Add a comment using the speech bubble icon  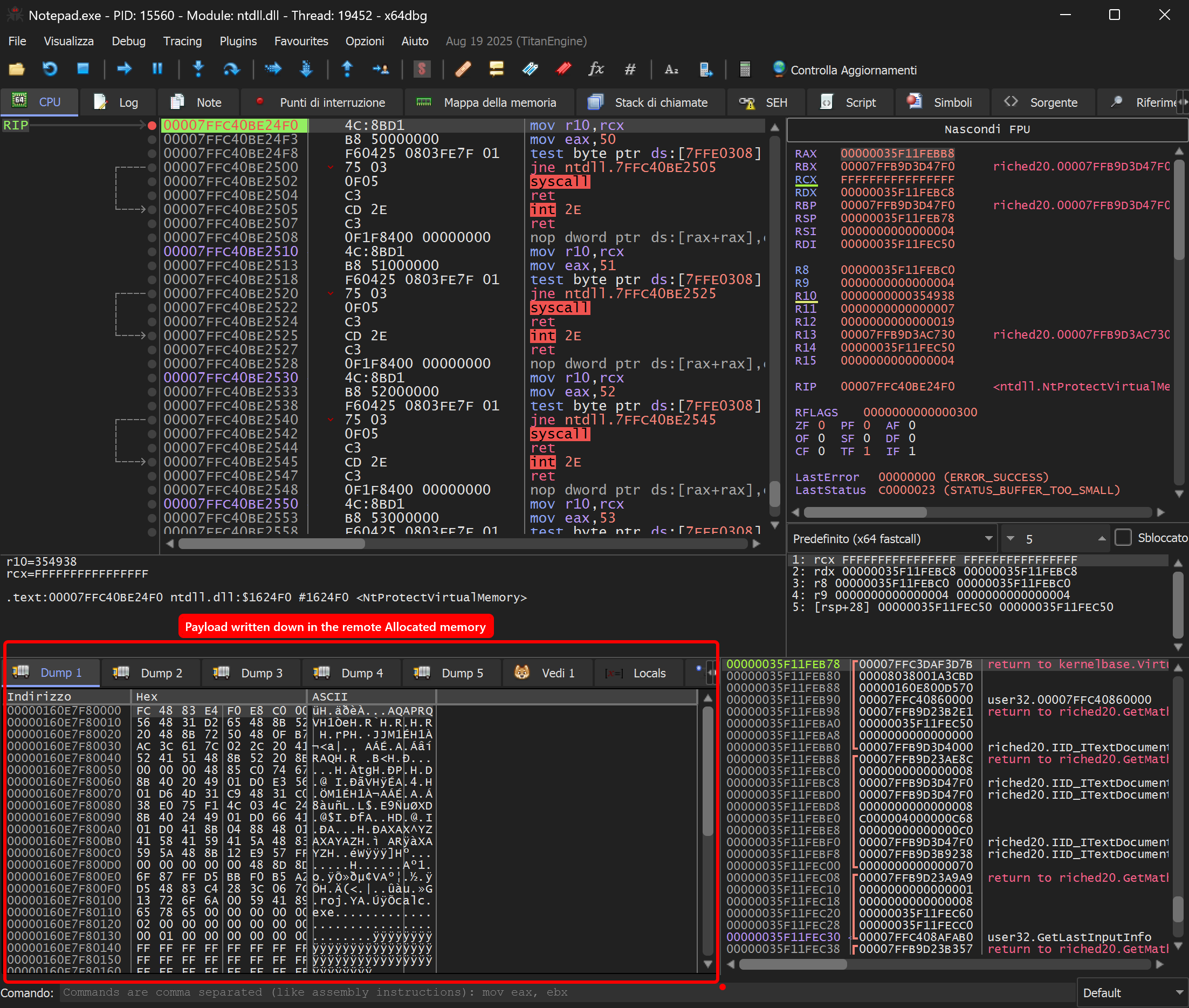click(x=496, y=68)
